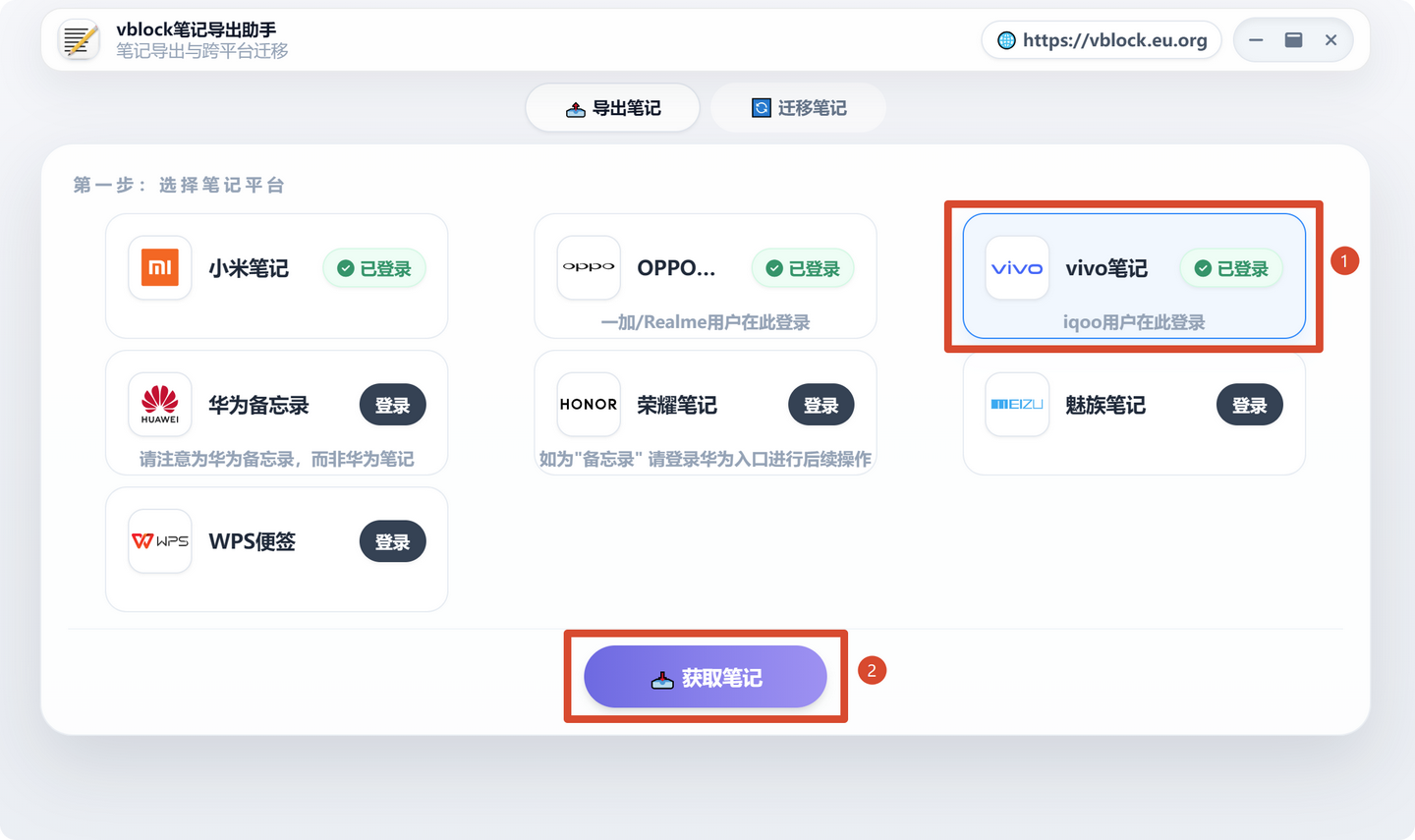Click the Xiaomi MI logo icon
1415x840 pixels.
160,267
